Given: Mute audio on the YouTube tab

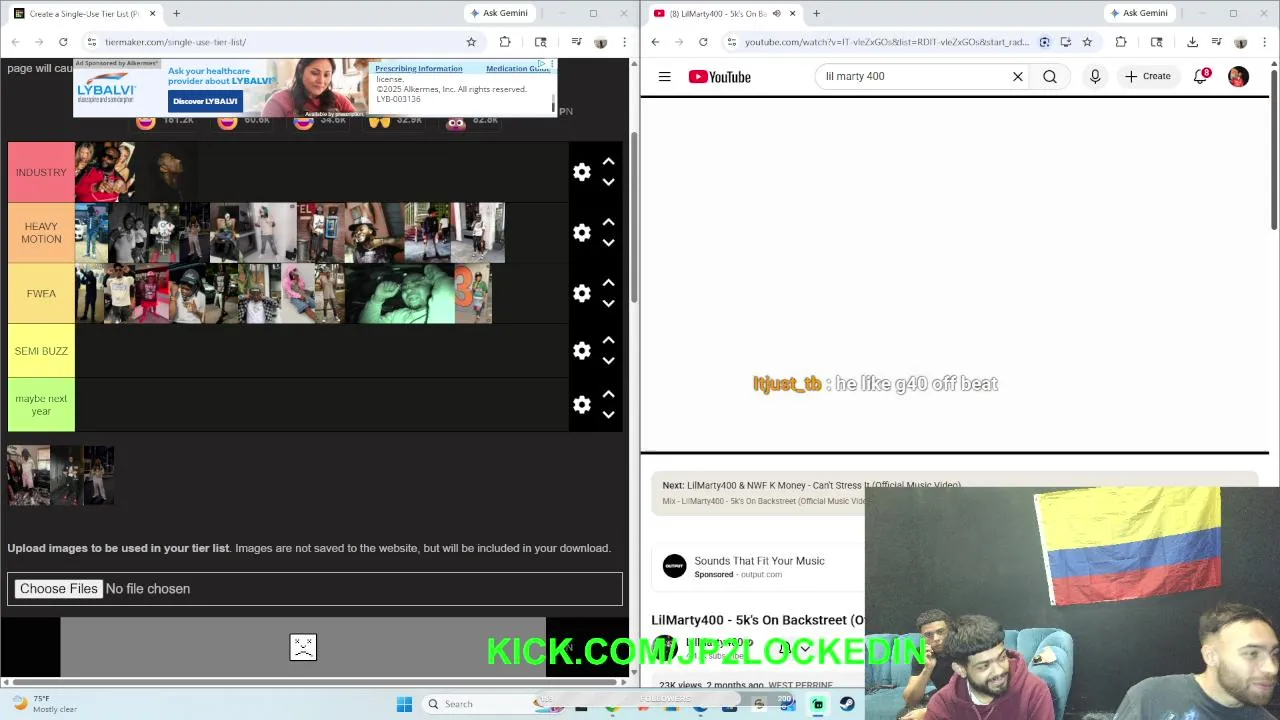Looking at the screenshot, I should (x=776, y=14).
